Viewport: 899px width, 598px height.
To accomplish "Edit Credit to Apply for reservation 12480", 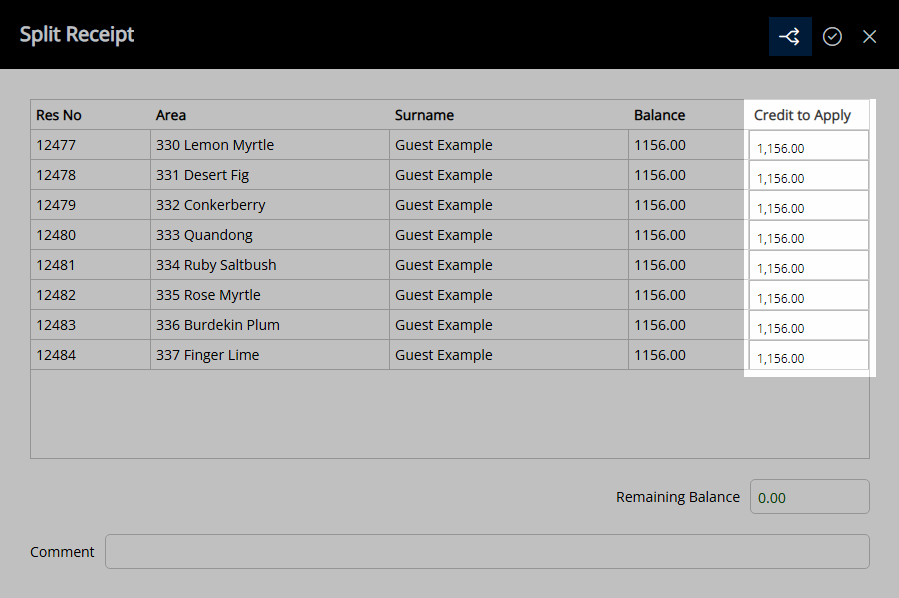I will (808, 235).
